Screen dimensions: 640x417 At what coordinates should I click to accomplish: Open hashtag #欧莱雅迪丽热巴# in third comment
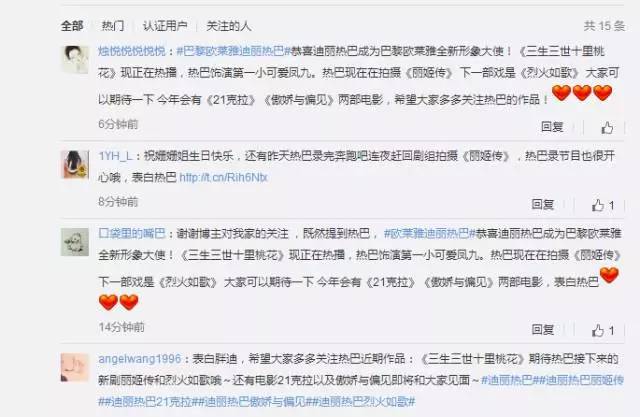[430, 233]
